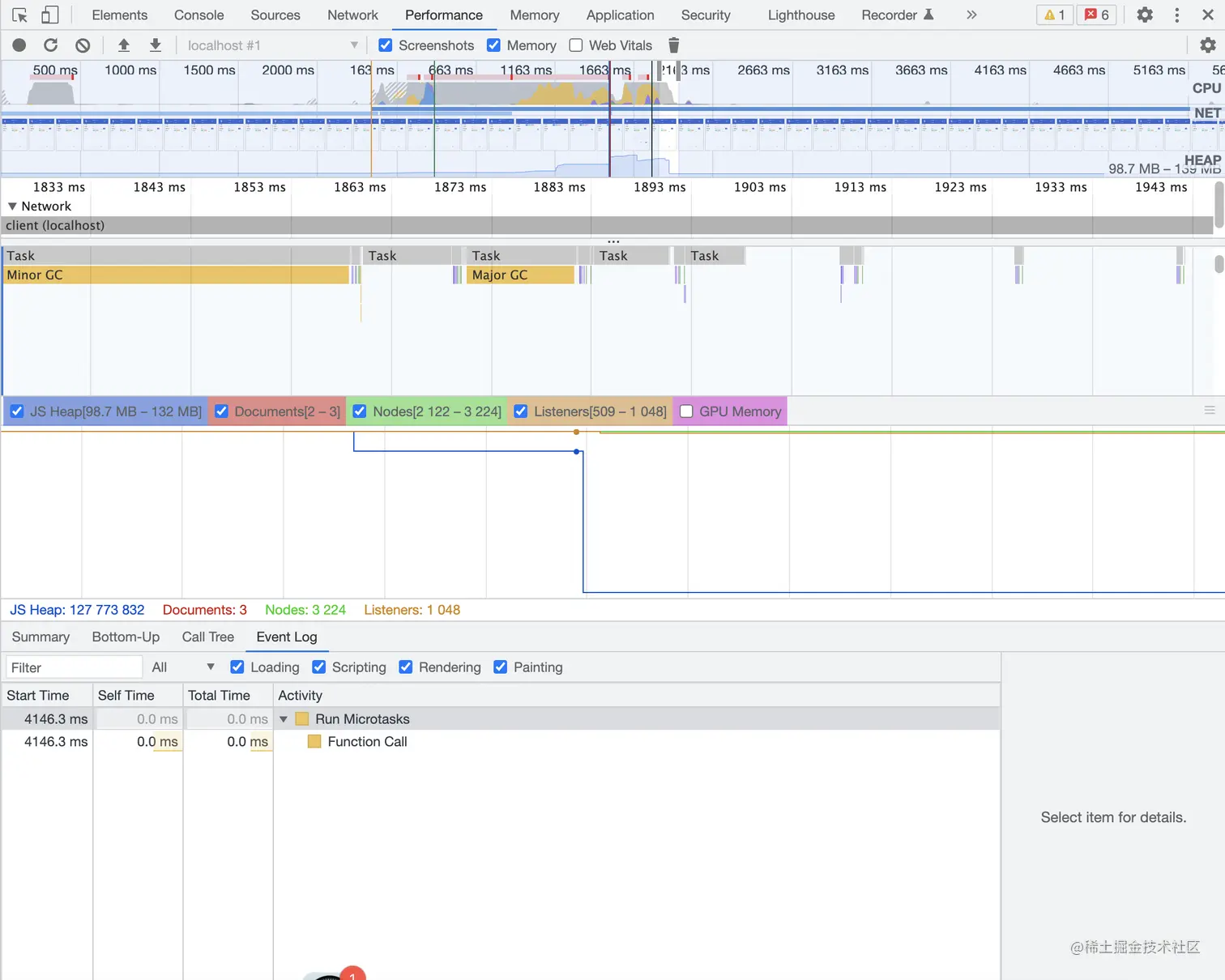Switch to the Console tab
Viewport: 1225px width, 980px height.
(199, 15)
